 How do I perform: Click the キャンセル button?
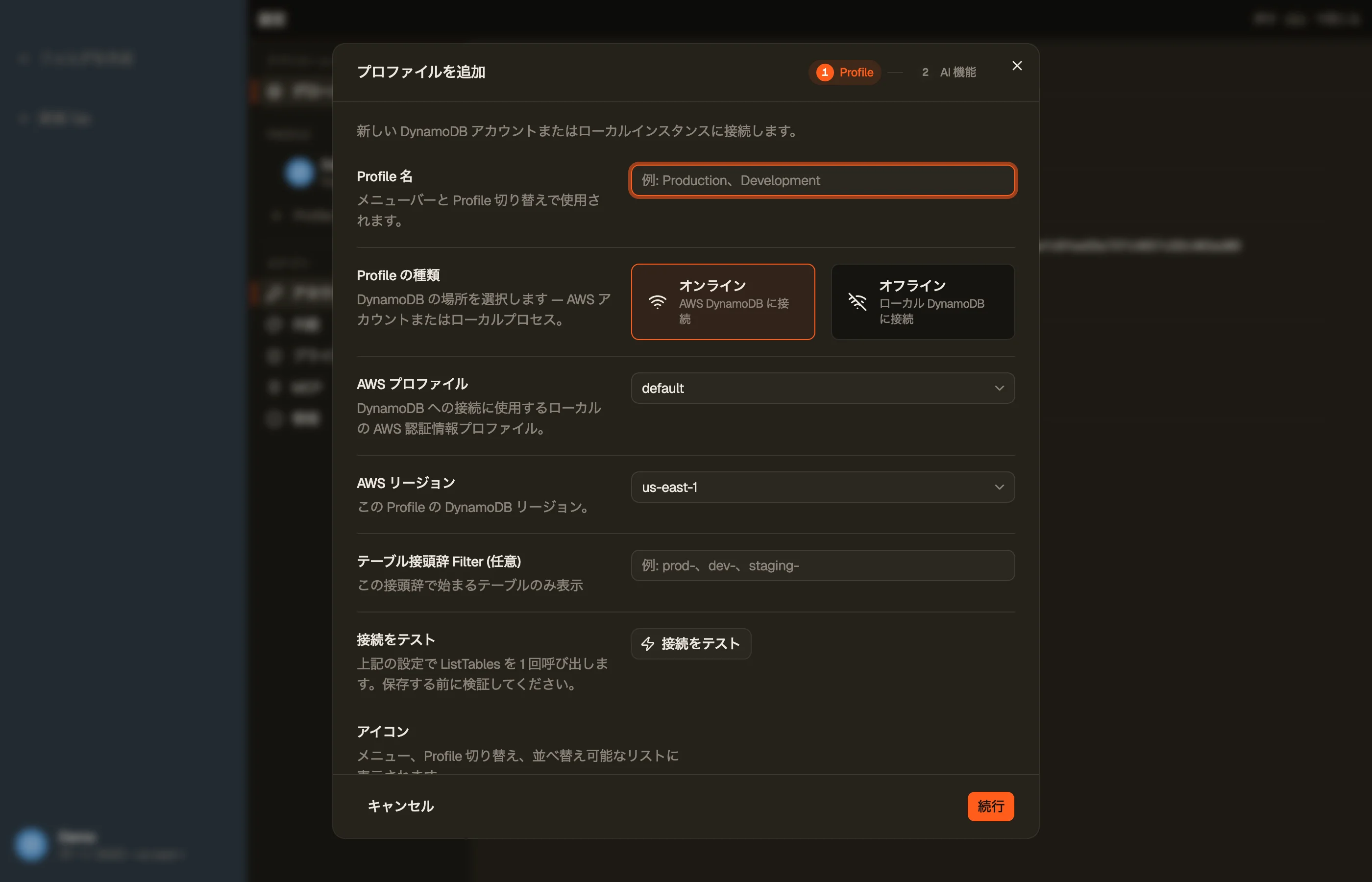point(401,807)
